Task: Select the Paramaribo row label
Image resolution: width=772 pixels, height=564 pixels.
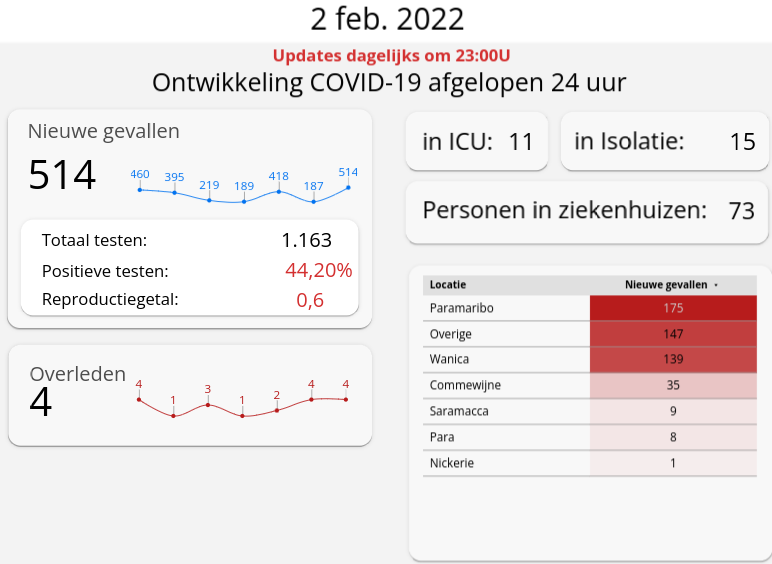Action: tap(461, 308)
